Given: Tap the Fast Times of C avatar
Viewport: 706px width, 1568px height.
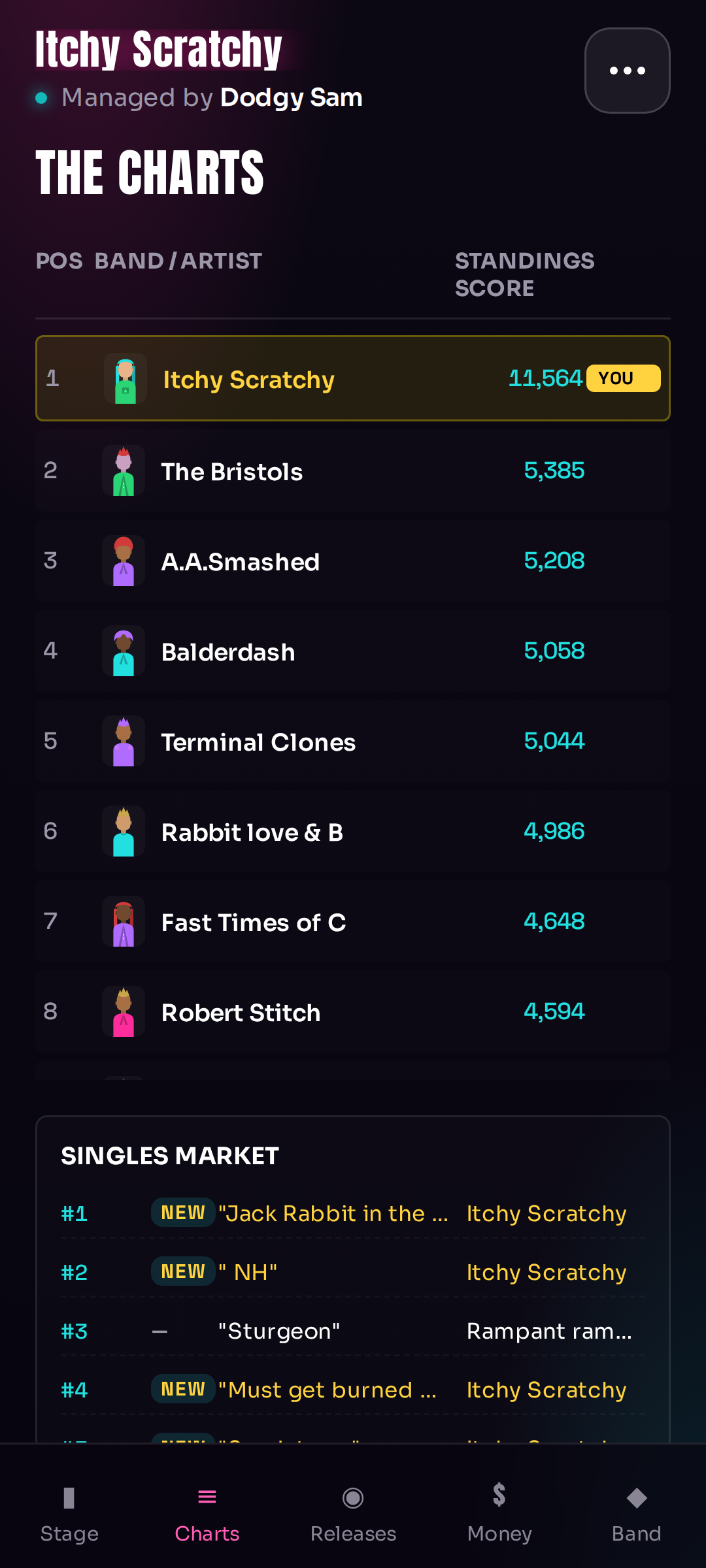Looking at the screenshot, I should click(x=124, y=921).
